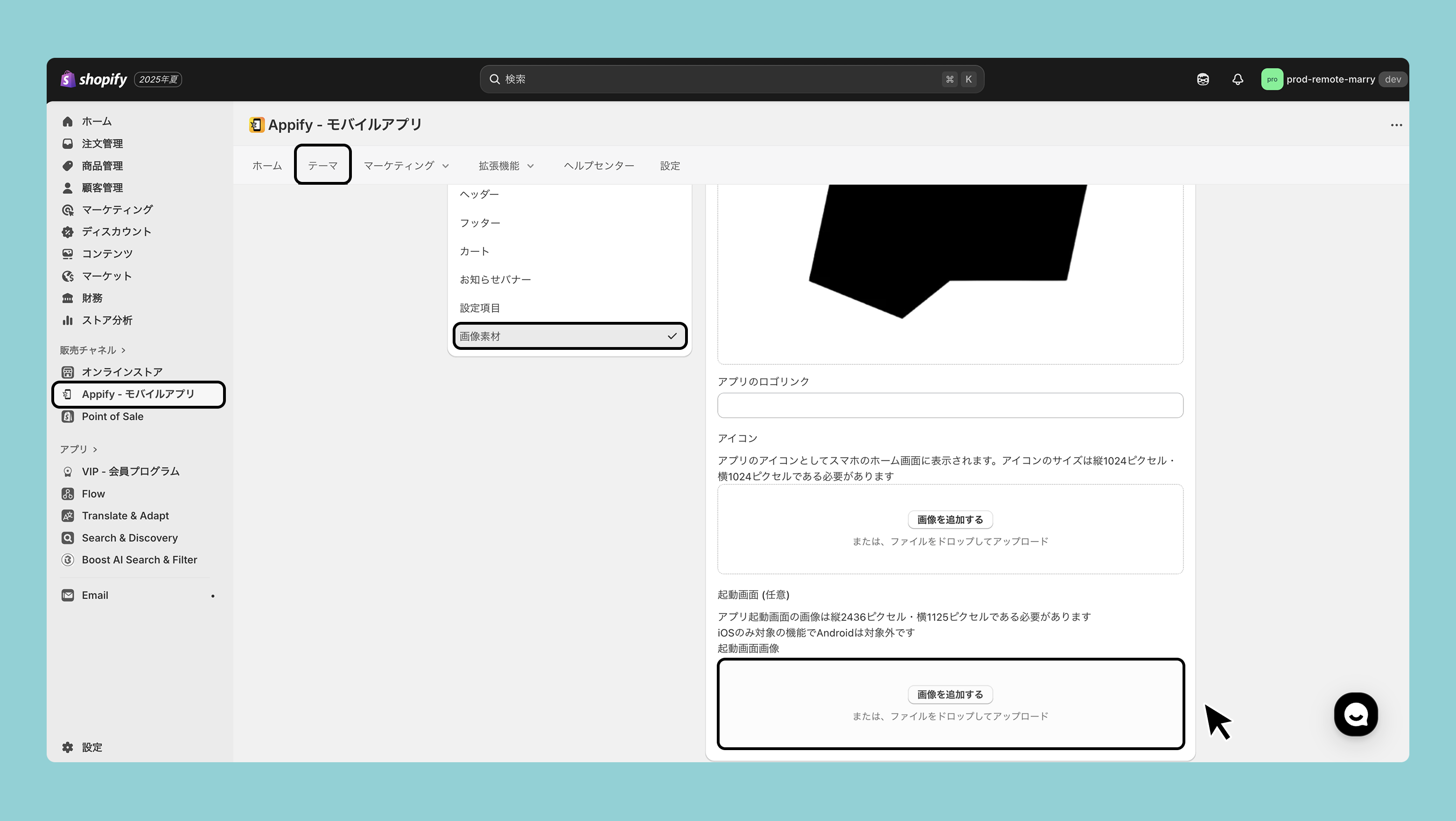Expand the アプリ section chevron
This screenshot has width=1456, height=821.
pyautogui.click(x=95, y=449)
